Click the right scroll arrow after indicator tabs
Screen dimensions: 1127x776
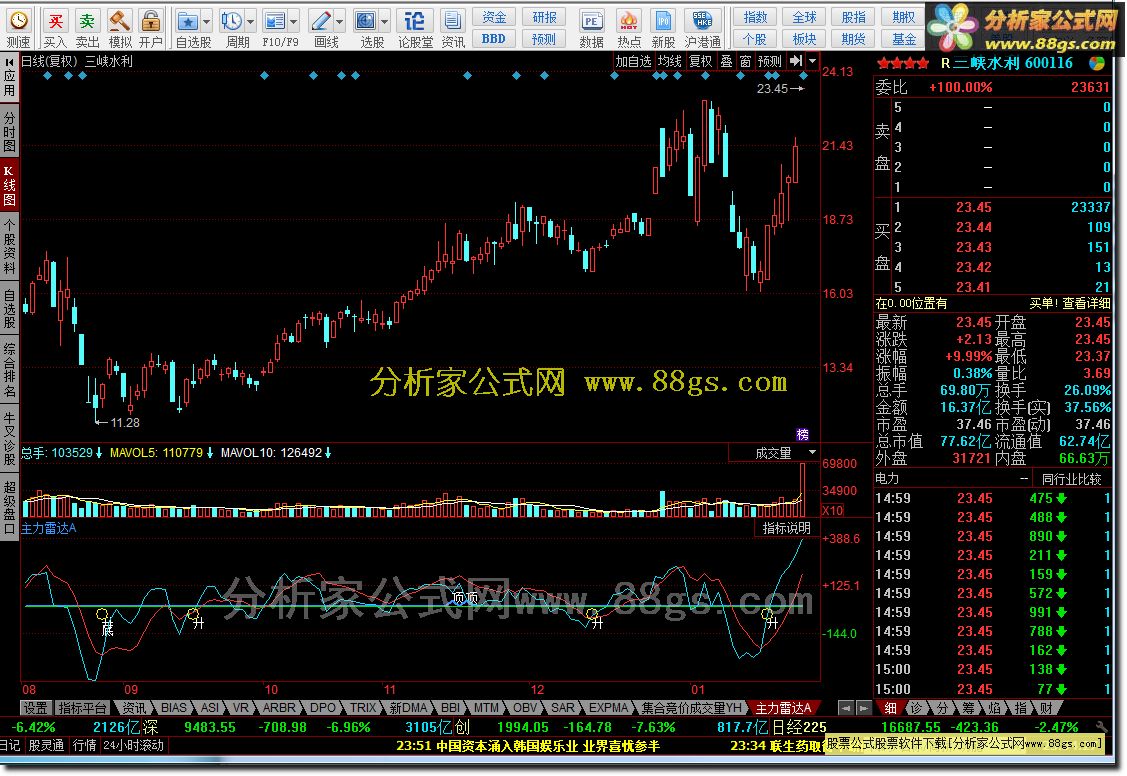click(x=864, y=708)
